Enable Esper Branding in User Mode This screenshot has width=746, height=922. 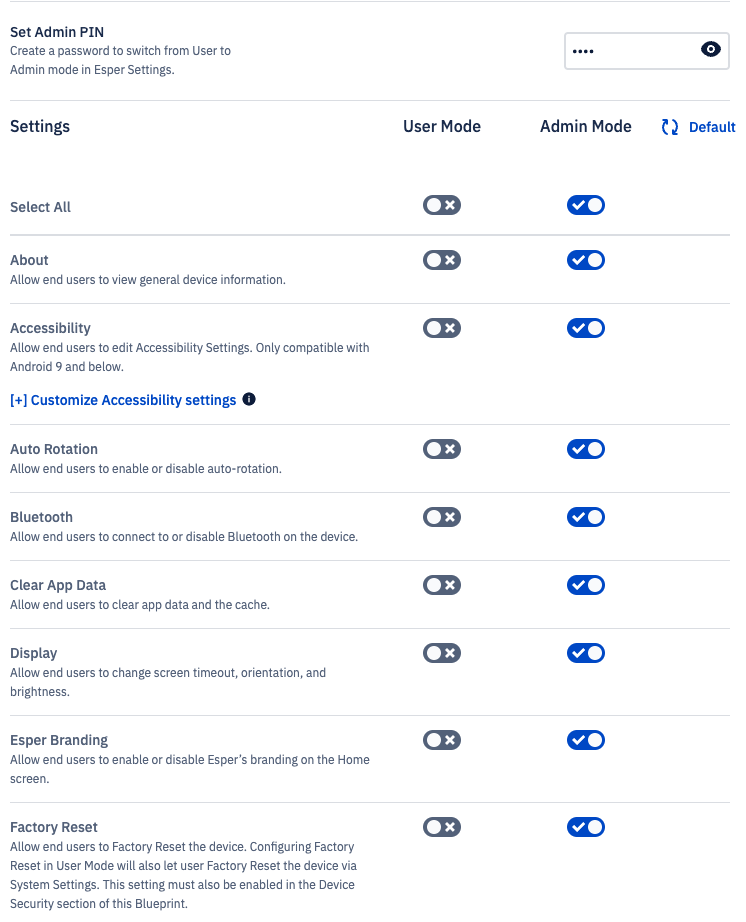click(441, 740)
